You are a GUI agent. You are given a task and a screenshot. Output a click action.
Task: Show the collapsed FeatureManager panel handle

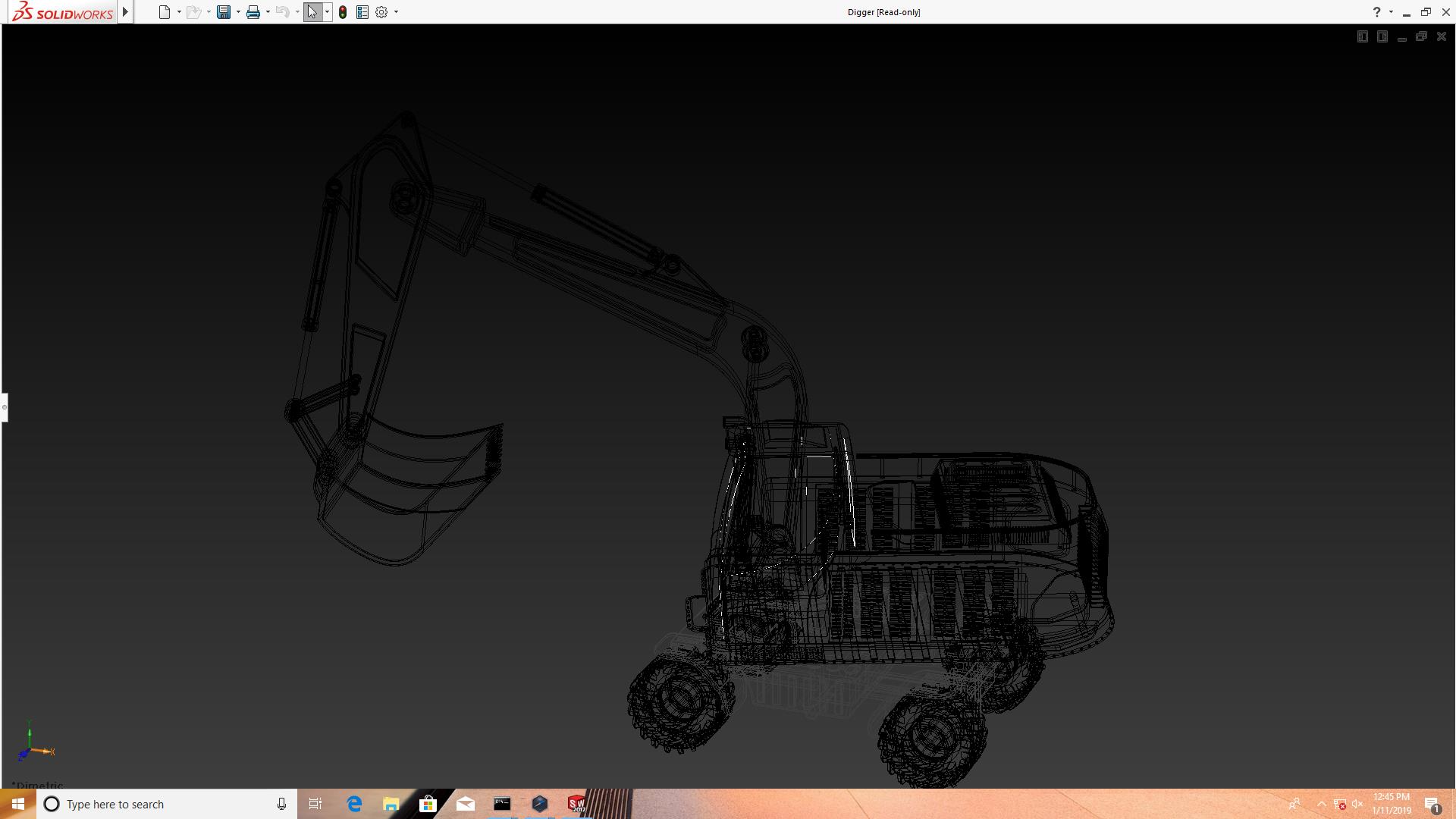coord(4,407)
